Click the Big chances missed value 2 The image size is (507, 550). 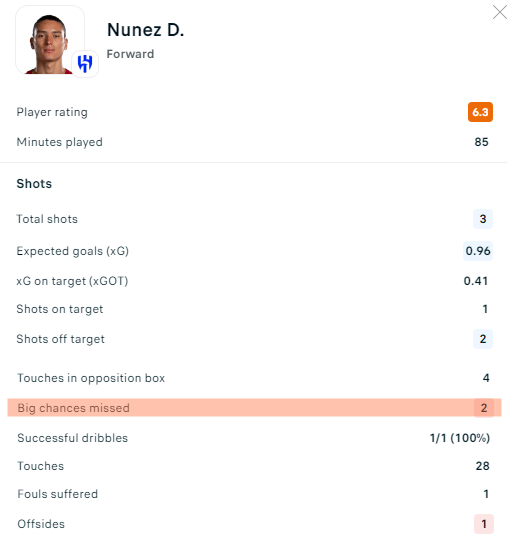[x=484, y=408]
